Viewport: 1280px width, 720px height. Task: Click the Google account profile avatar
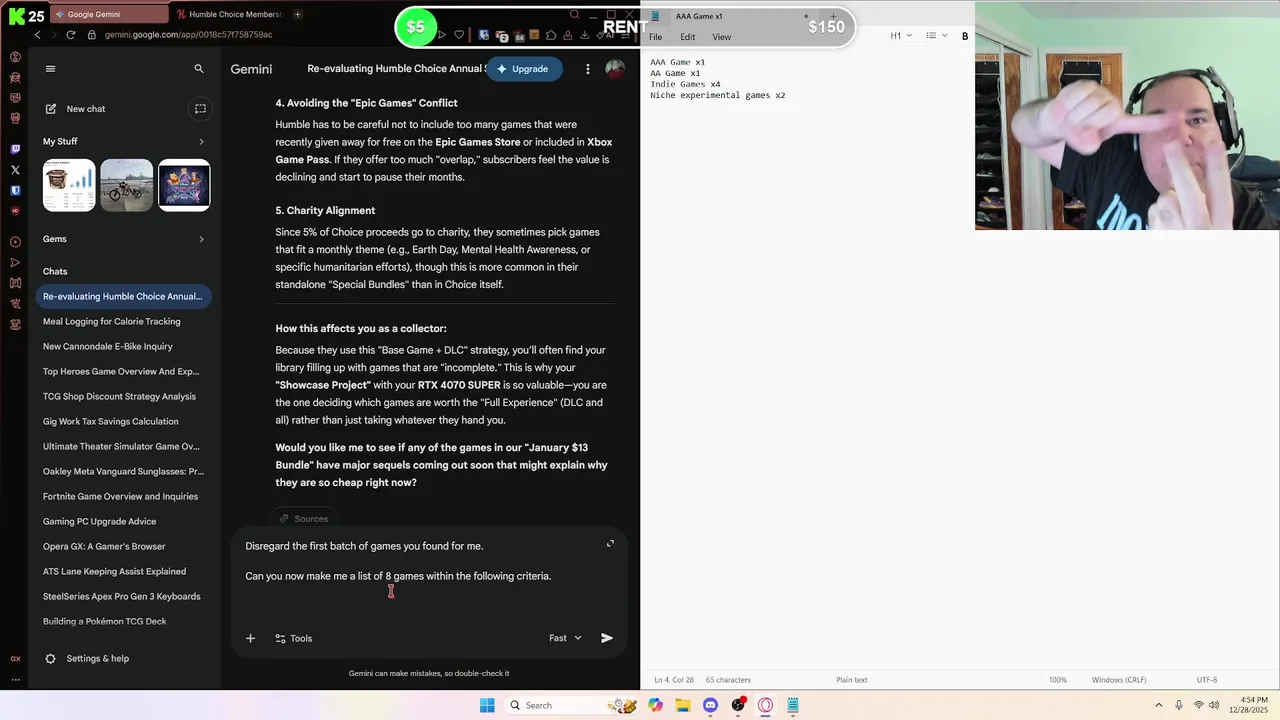tap(615, 69)
